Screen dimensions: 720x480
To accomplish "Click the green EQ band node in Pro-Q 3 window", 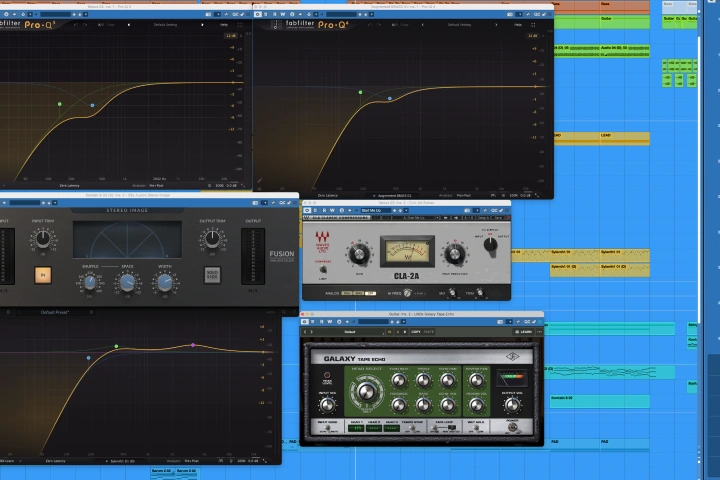I will click(x=60, y=104).
